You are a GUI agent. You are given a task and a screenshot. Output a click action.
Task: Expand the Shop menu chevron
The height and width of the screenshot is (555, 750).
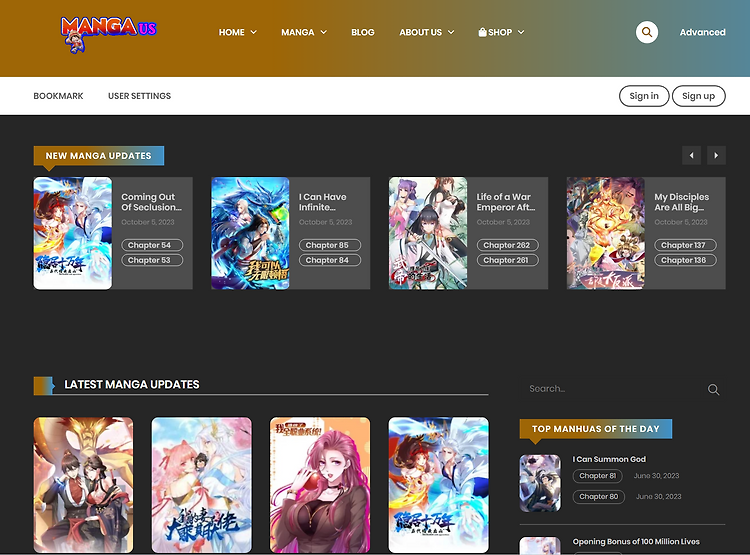point(521,32)
